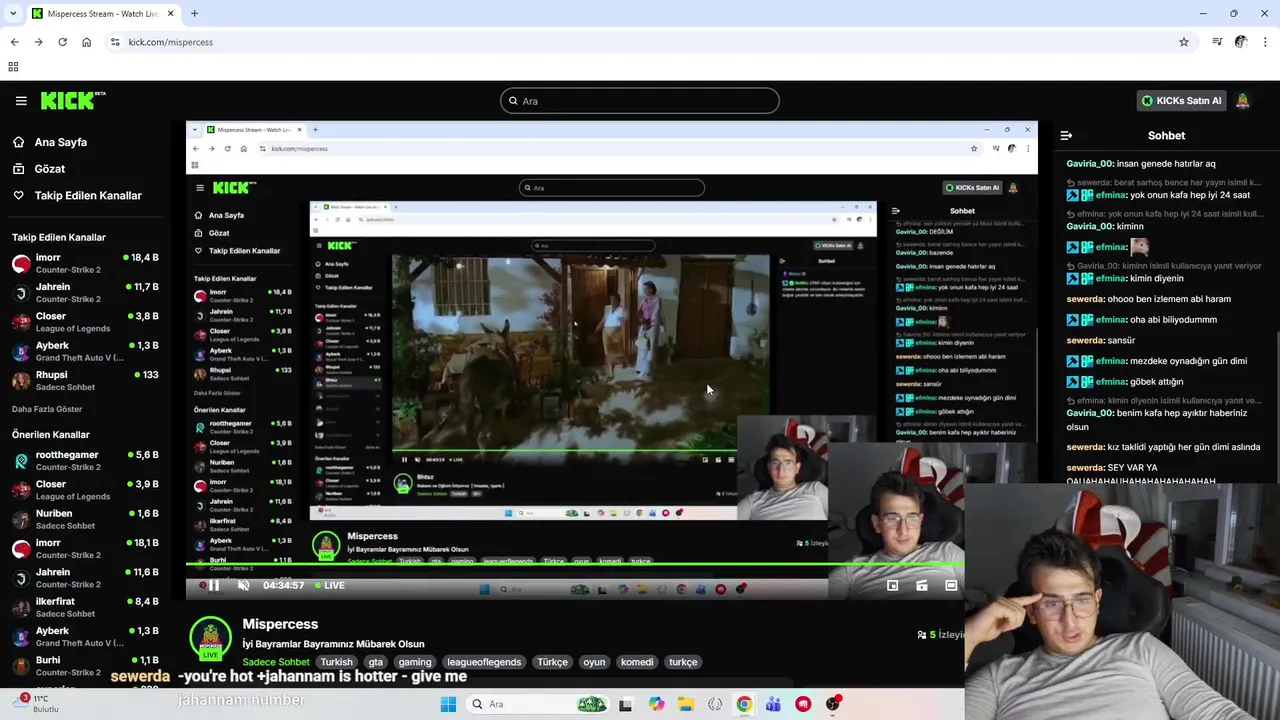This screenshot has width=1280, height=720.
Task: Click Gaviria_00's name on 'benim kafa hep' message
Action: pos(1090,413)
